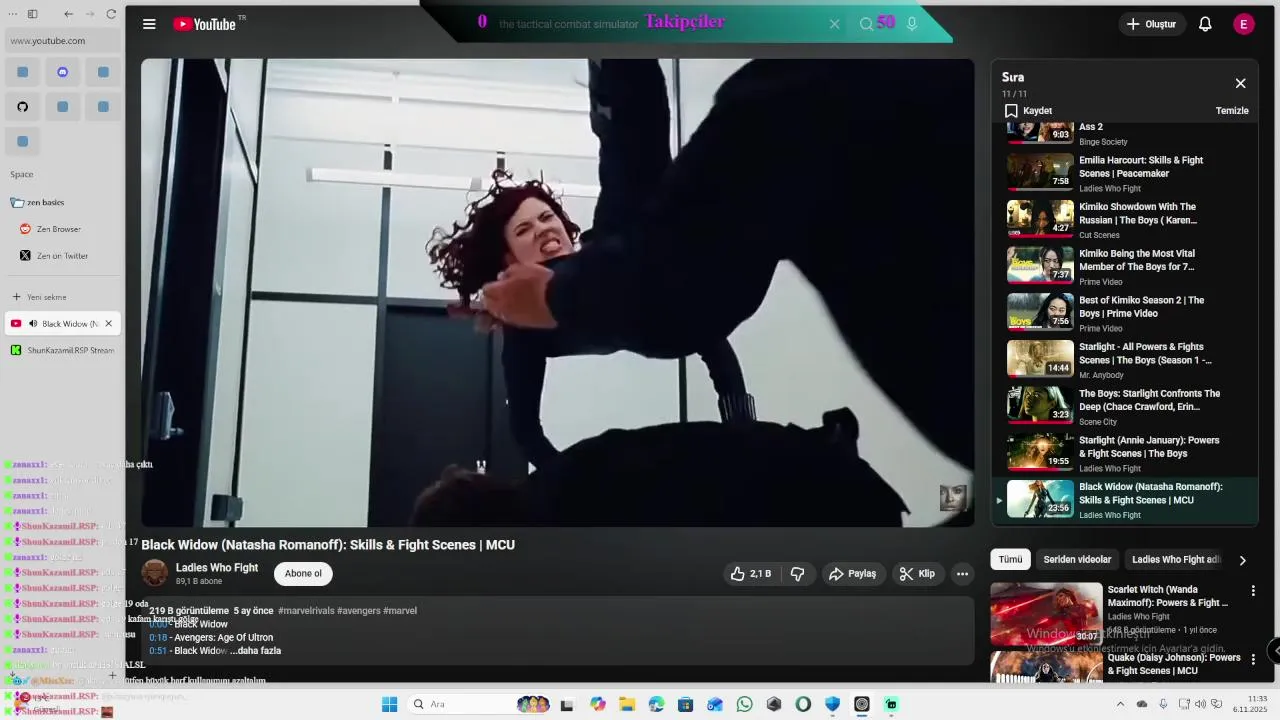Open the pinned Discord tab
This screenshot has width=1280, height=720.
[x=63, y=72]
